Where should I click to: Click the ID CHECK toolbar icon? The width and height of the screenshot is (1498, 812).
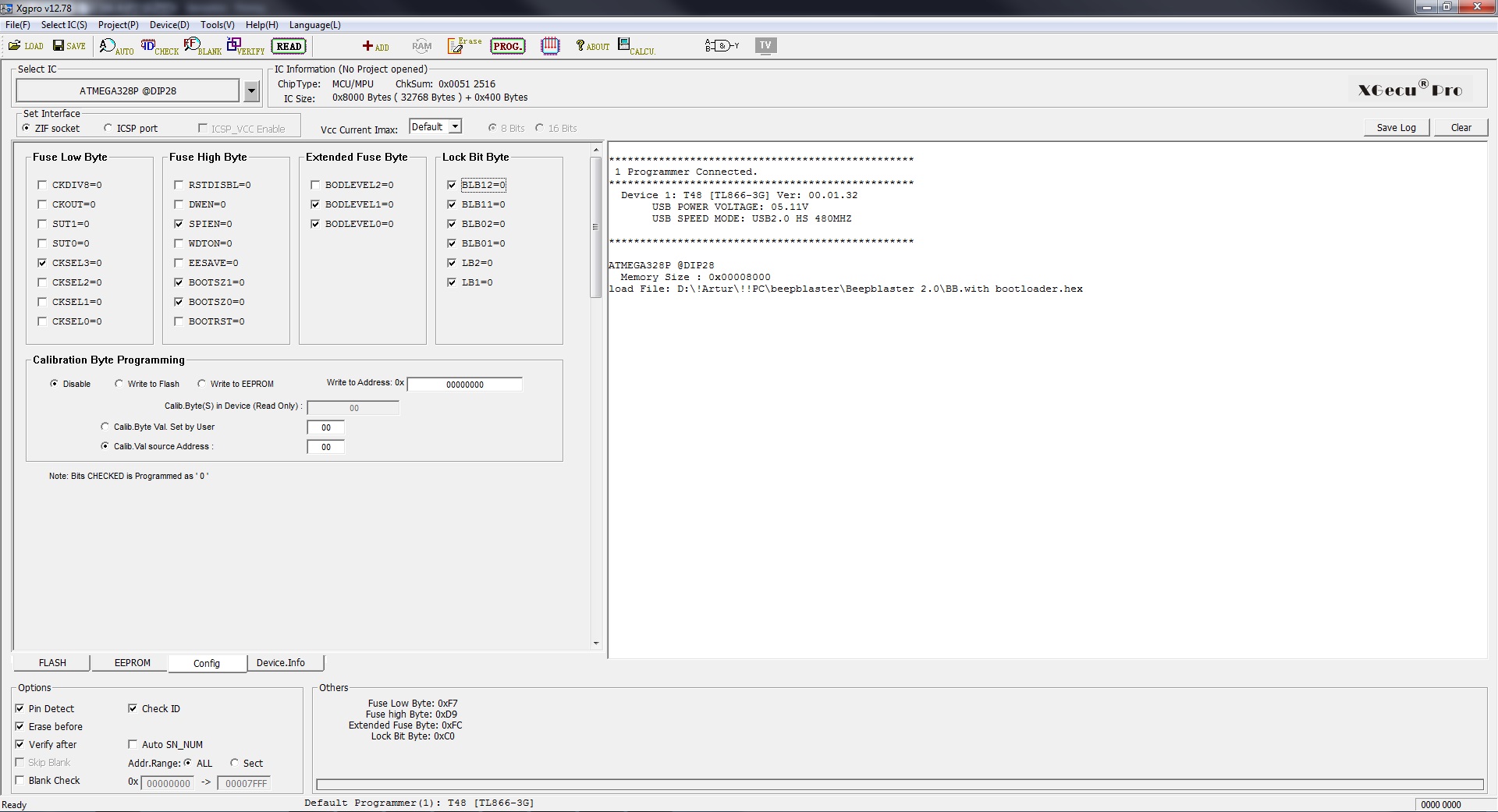coord(159,47)
